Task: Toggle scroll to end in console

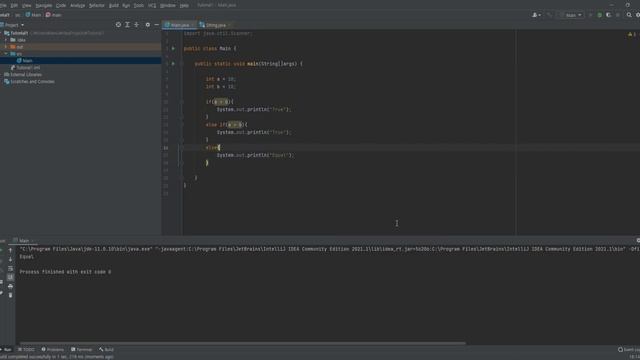Action: pos(10,277)
